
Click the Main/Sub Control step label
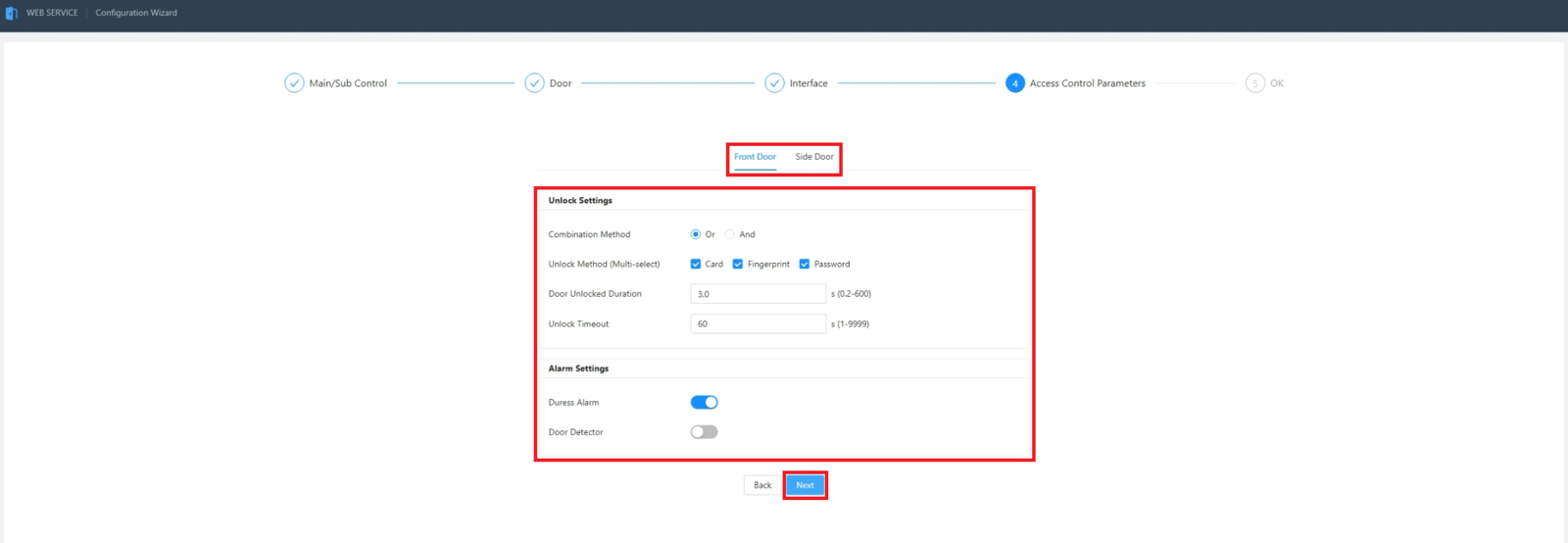(x=348, y=83)
